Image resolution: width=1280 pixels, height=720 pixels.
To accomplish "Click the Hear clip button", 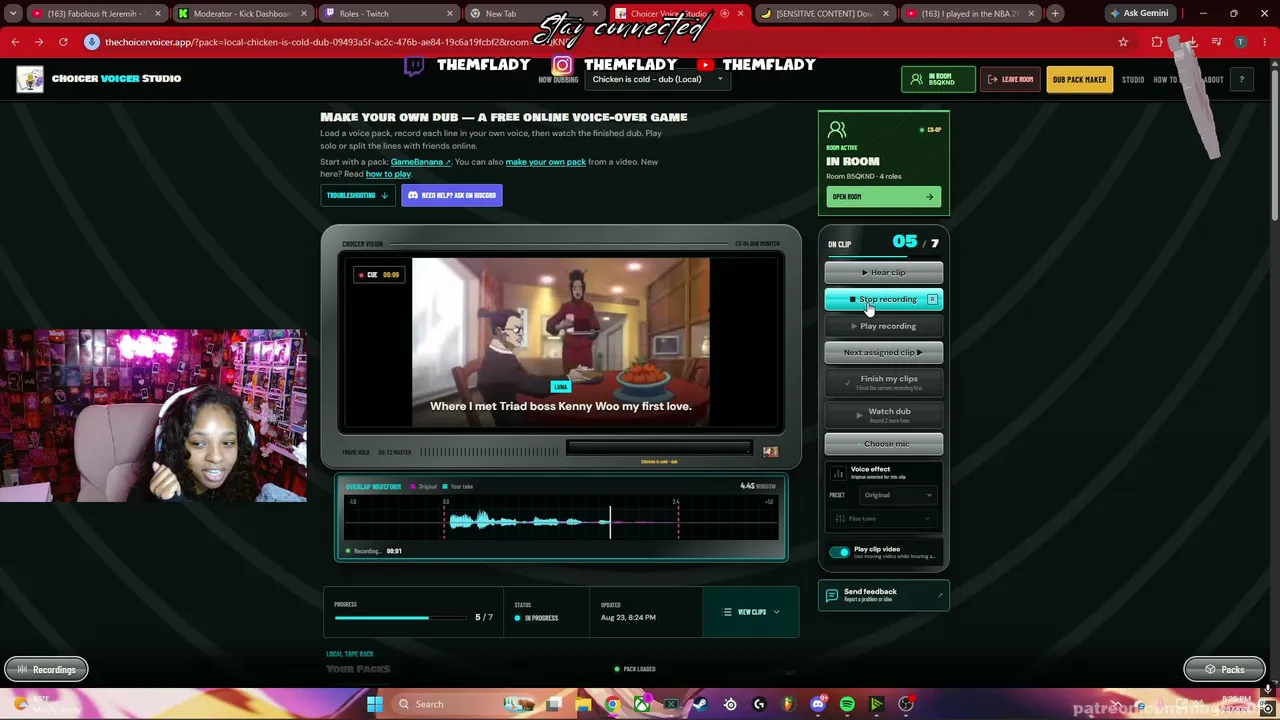I will pos(883,272).
